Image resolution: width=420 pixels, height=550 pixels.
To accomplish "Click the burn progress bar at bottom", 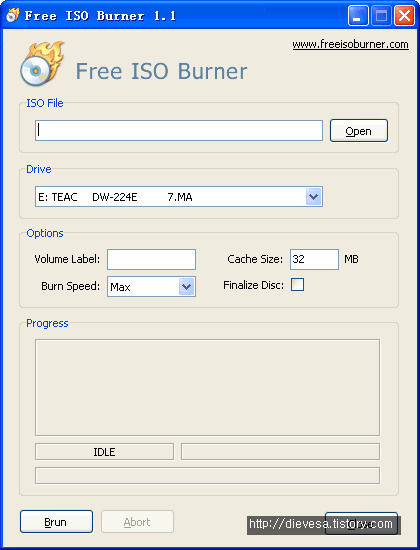I will click(207, 476).
